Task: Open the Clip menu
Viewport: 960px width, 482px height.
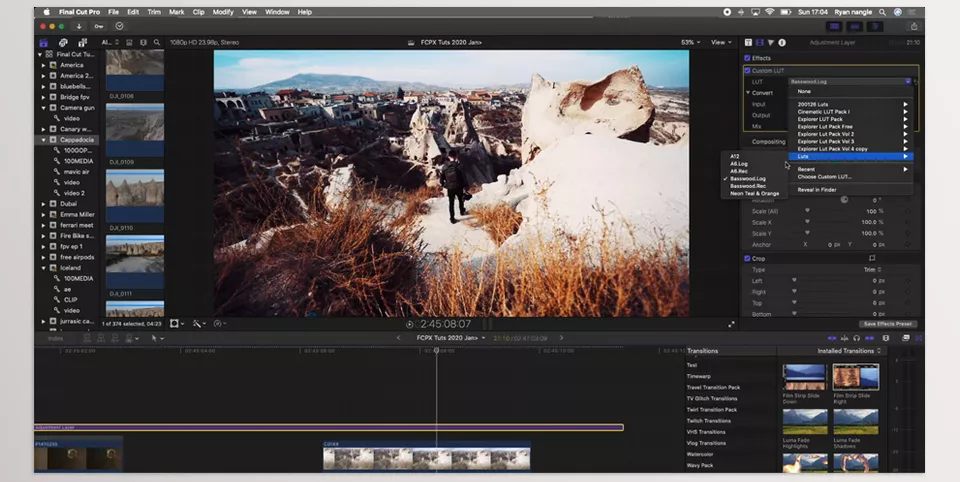Action: (198, 12)
